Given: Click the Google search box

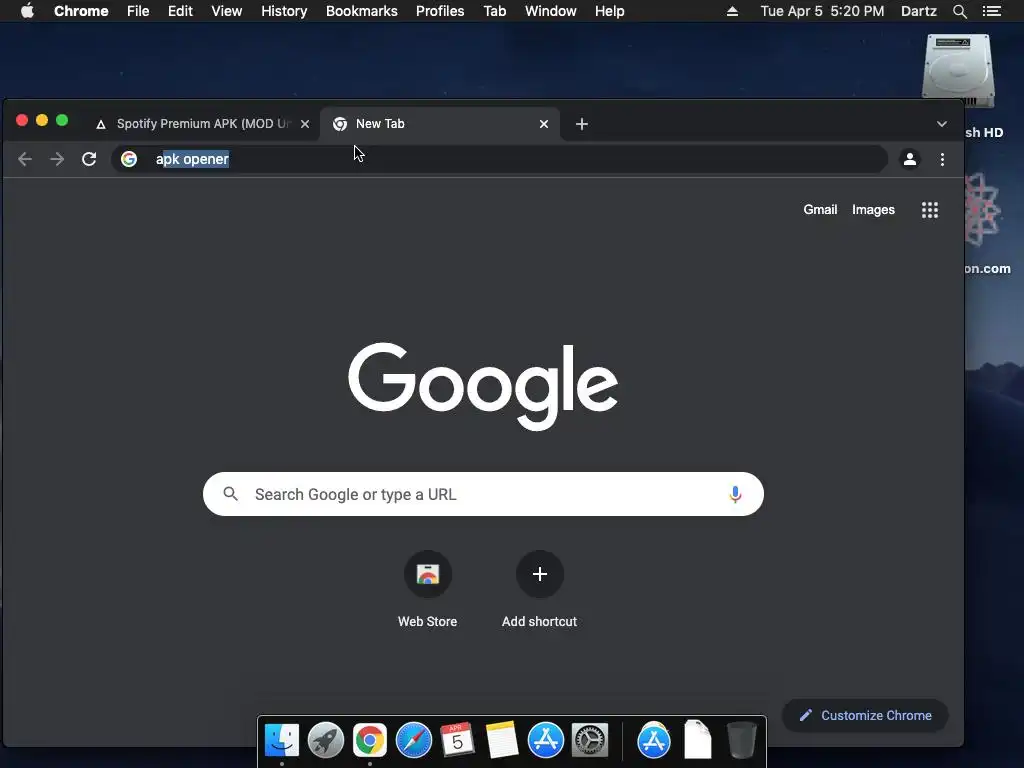Looking at the screenshot, I should click(x=483, y=494).
